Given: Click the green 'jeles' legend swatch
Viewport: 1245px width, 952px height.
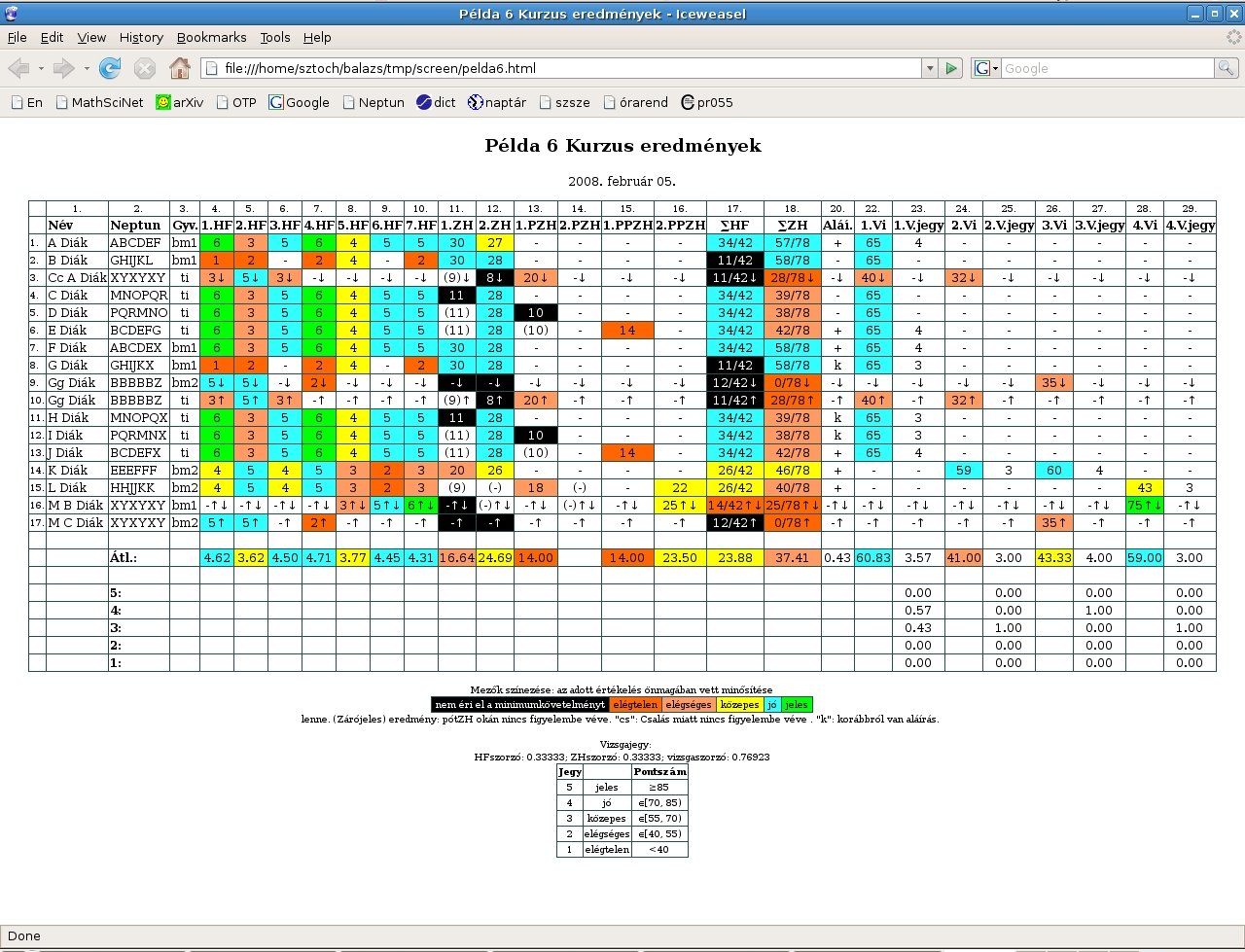Looking at the screenshot, I should [797, 704].
